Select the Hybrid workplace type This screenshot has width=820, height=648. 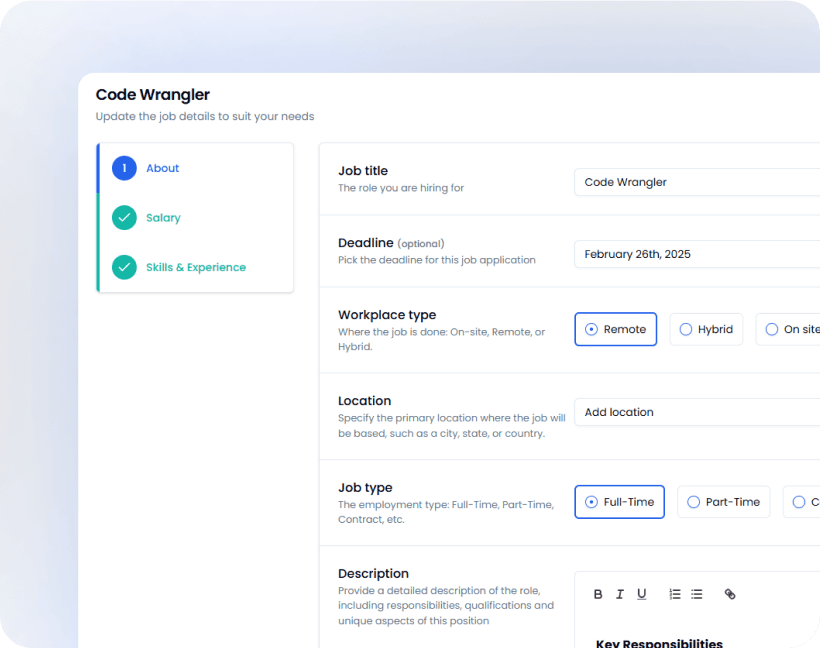[706, 329]
